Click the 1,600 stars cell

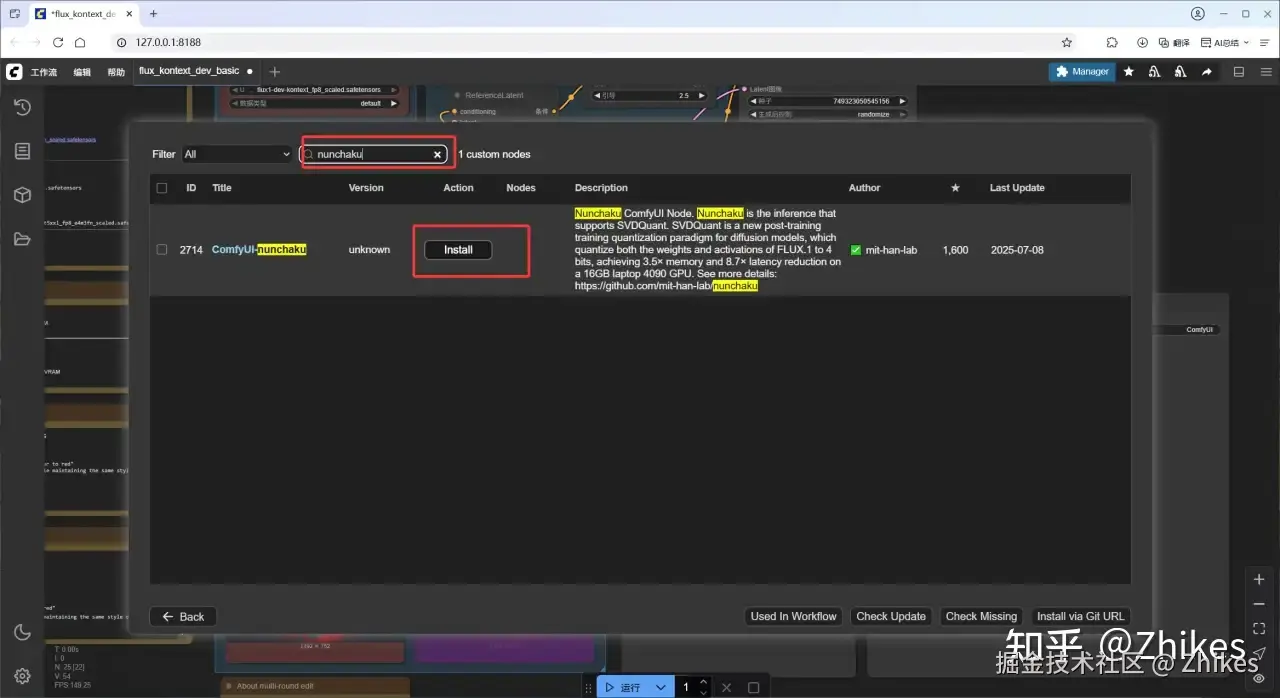pyautogui.click(x=955, y=250)
